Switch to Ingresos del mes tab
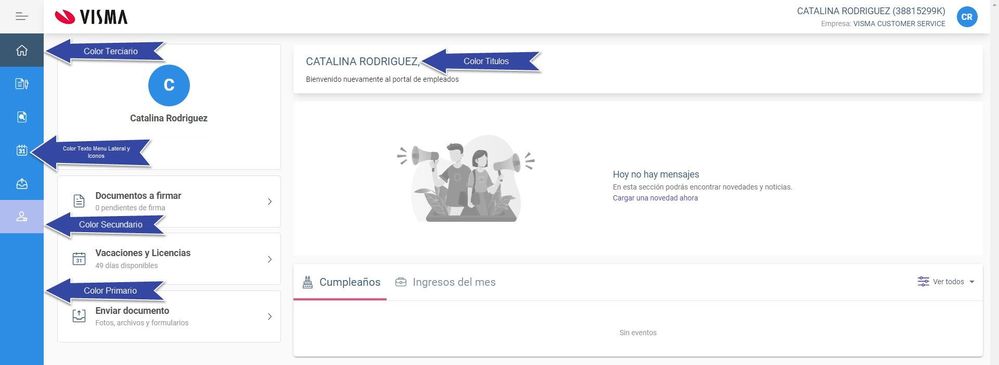Viewport: 999px width, 365px height. coord(445,282)
